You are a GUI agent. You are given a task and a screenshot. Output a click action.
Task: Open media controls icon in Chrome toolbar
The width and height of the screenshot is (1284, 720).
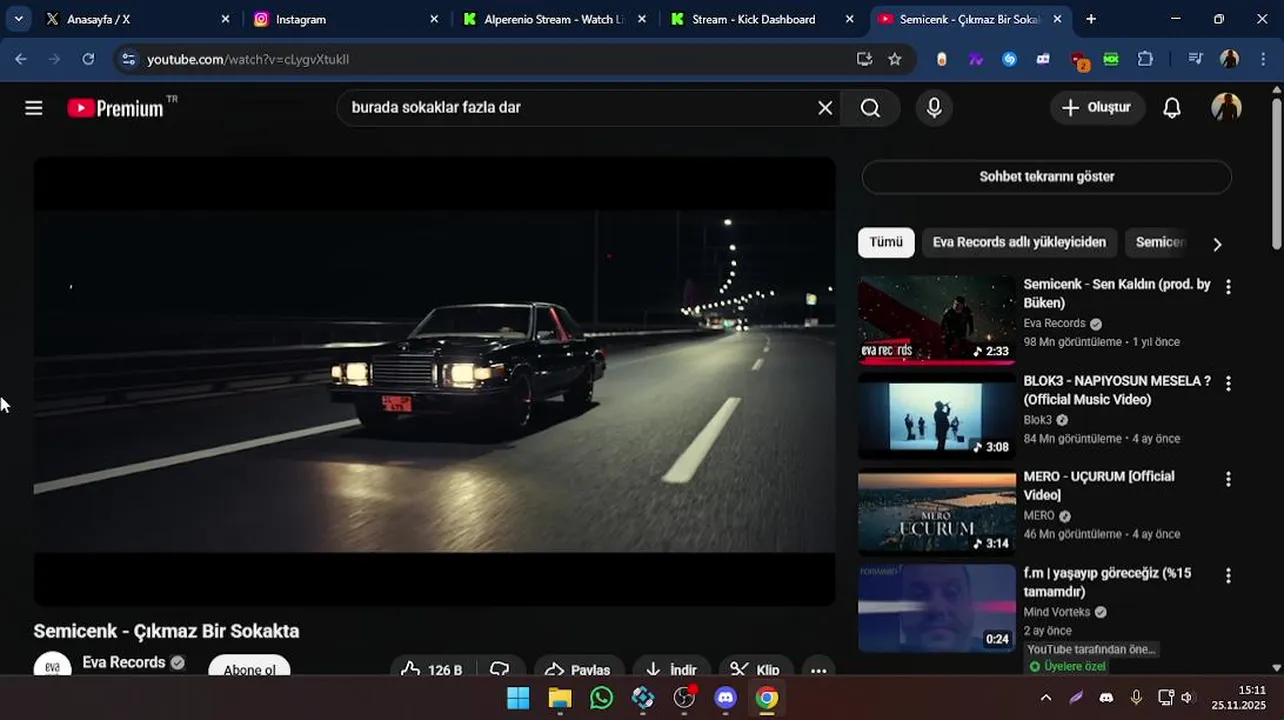pyautogui.click(x=1195, y=59)
